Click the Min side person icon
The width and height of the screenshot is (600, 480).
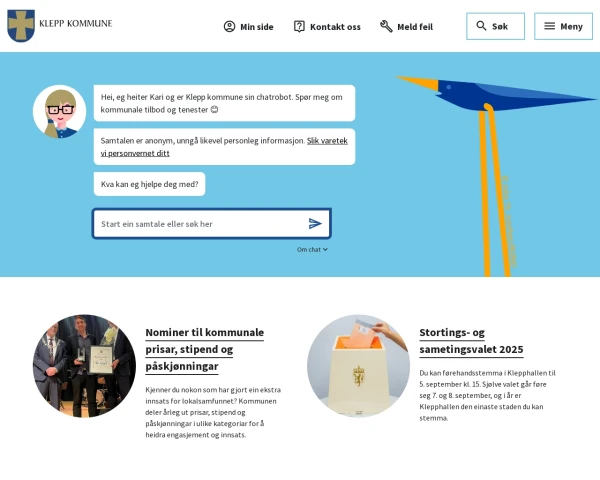pos(229,27)
